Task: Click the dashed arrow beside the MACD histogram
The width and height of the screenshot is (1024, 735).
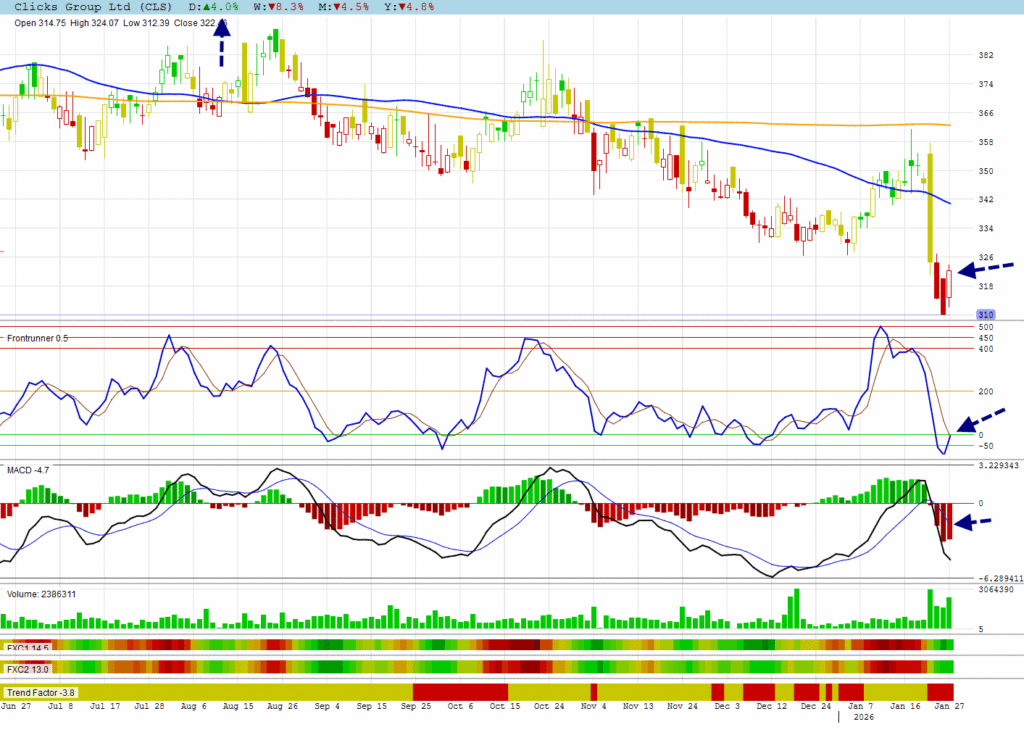Action: 976,522
